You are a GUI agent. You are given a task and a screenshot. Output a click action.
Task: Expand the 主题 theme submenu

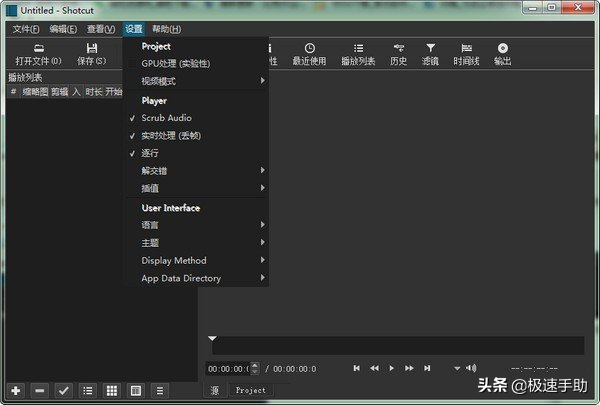[x=197, y=243]
